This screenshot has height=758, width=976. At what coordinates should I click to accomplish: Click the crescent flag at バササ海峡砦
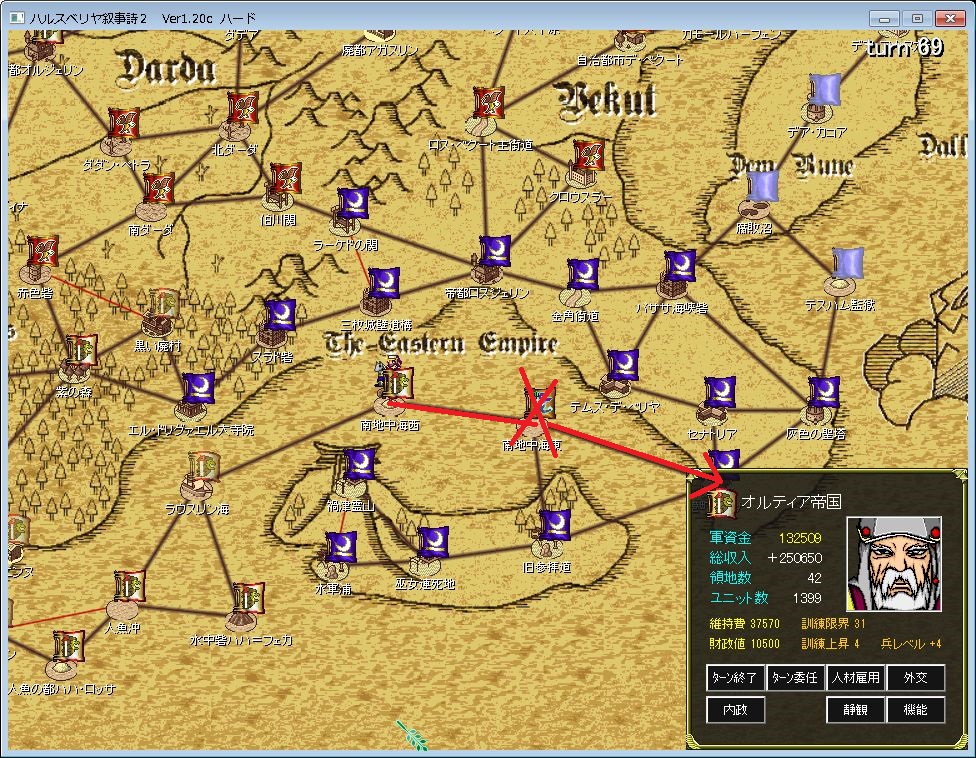(680, 266)
